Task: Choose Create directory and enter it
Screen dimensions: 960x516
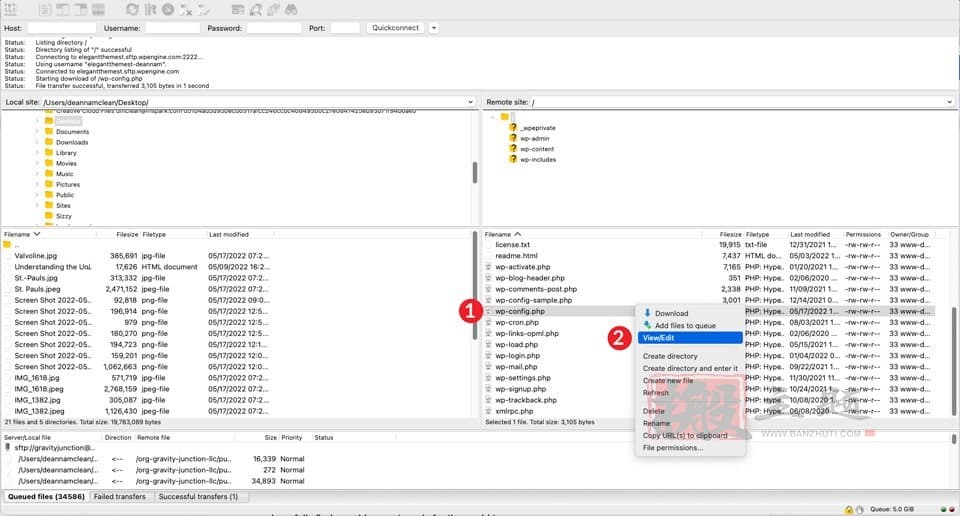Action: (x=689, y=368)
